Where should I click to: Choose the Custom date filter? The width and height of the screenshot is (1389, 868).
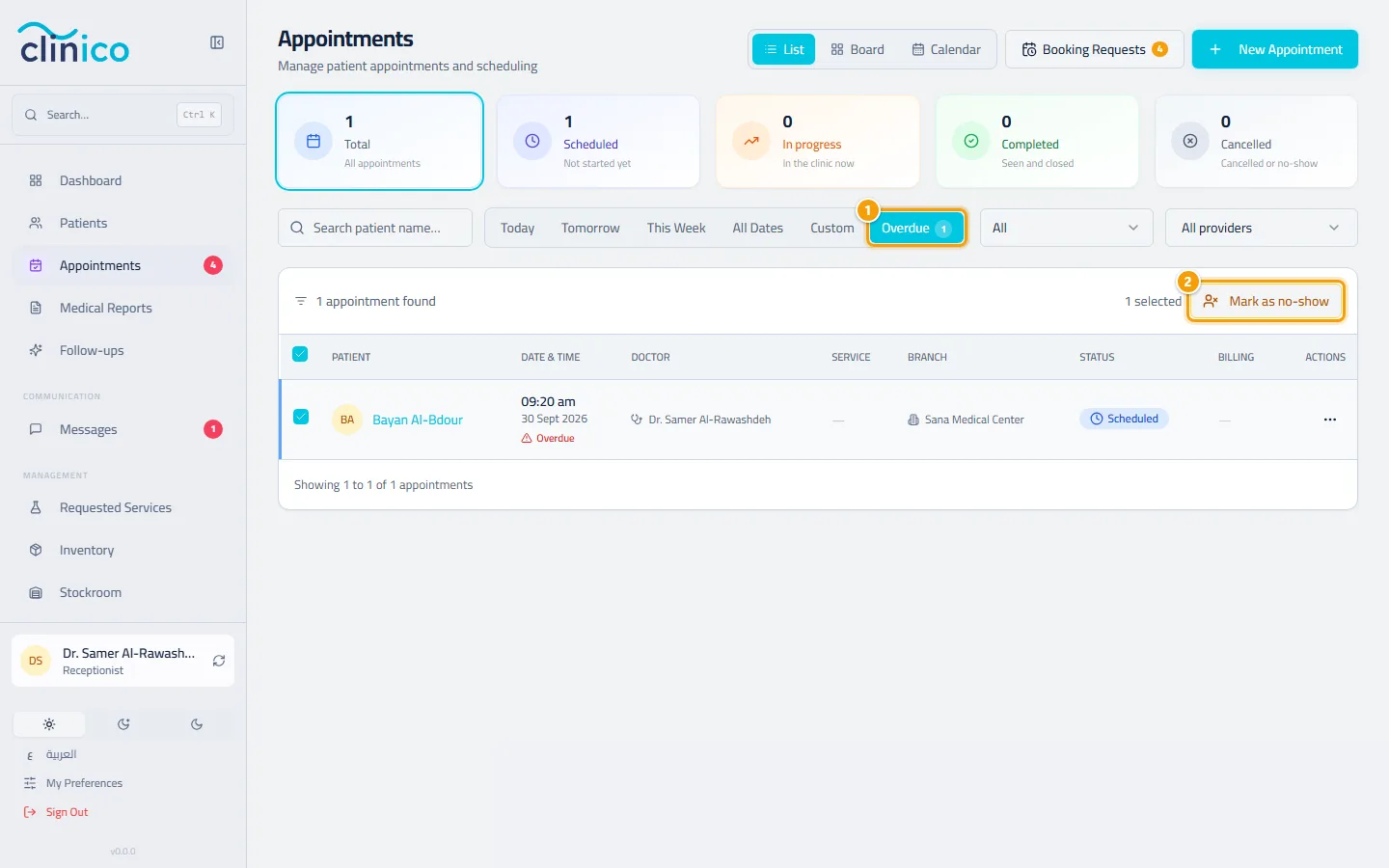click(x=831, y=228)
